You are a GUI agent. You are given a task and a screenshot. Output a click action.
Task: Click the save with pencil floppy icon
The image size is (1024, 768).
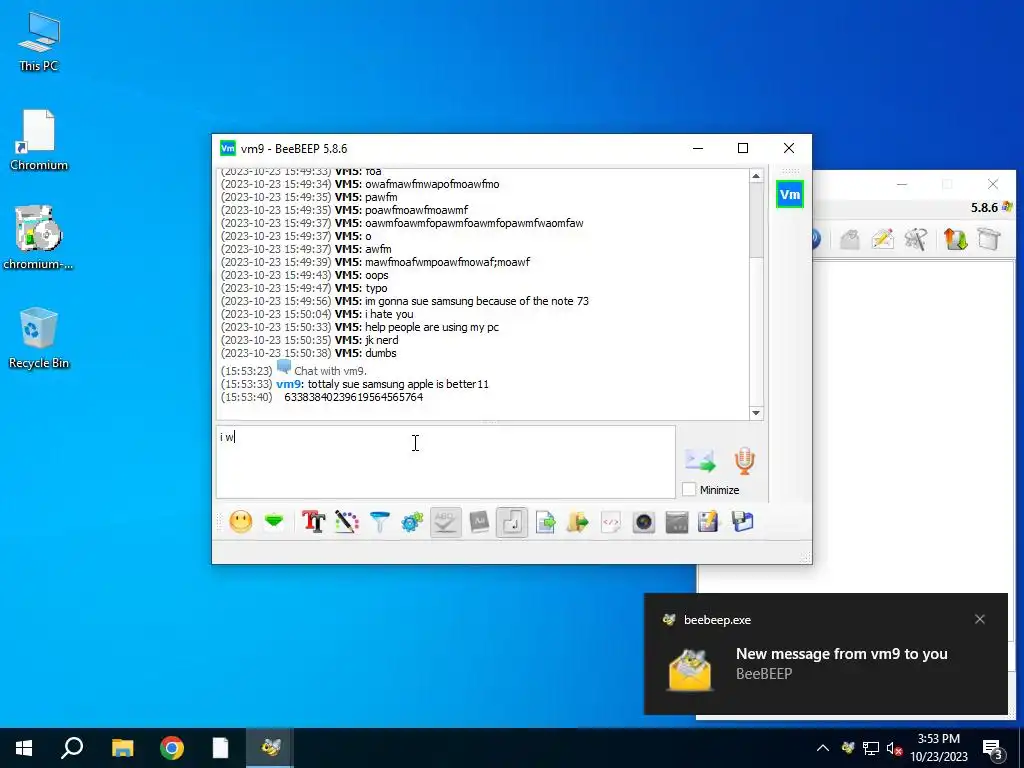click(709, 522)
